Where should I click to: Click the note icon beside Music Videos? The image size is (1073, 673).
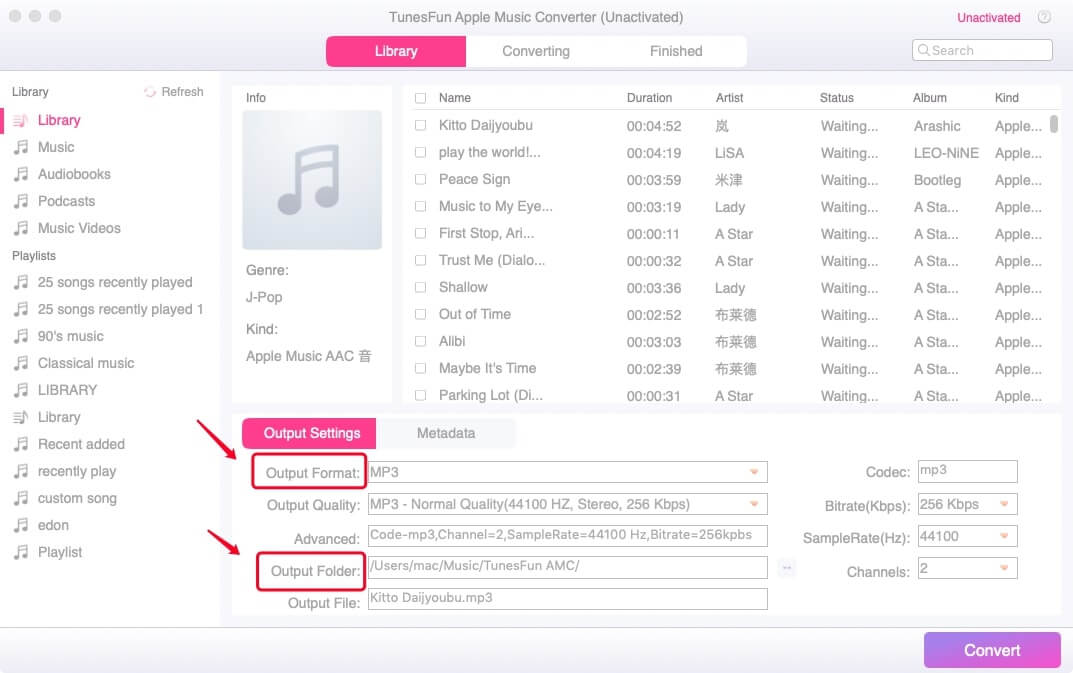pyautogui.click(x=21, y=228)
